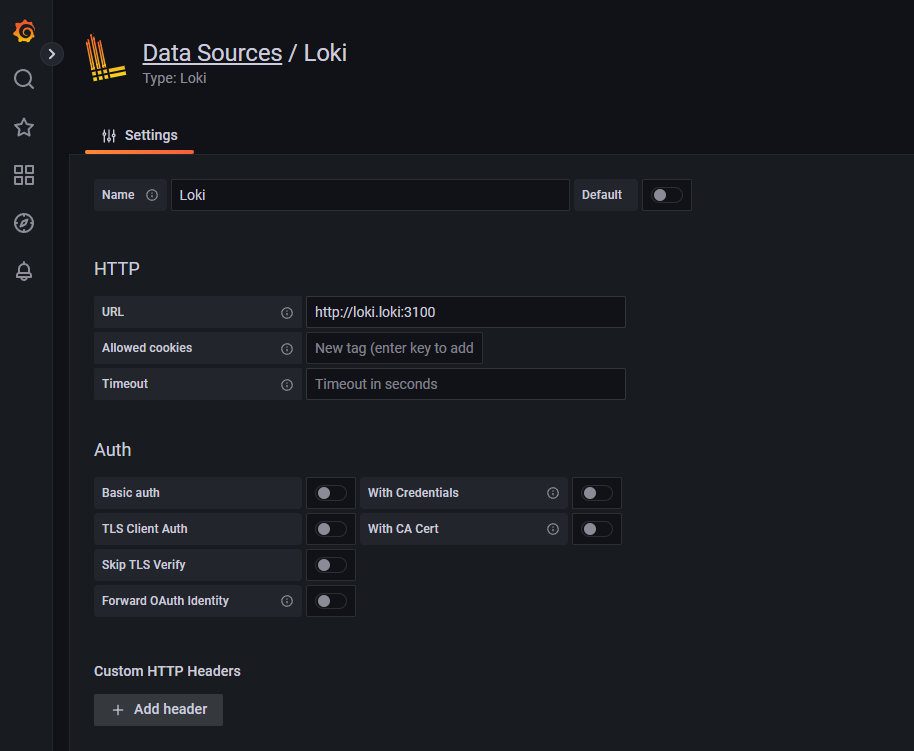Open the Alerting bell icon

24,271
